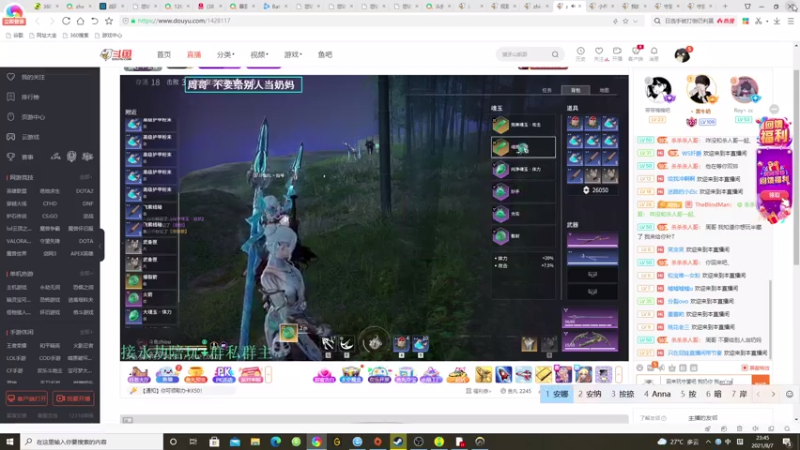Click the 我要开播 button

point(73,398)
